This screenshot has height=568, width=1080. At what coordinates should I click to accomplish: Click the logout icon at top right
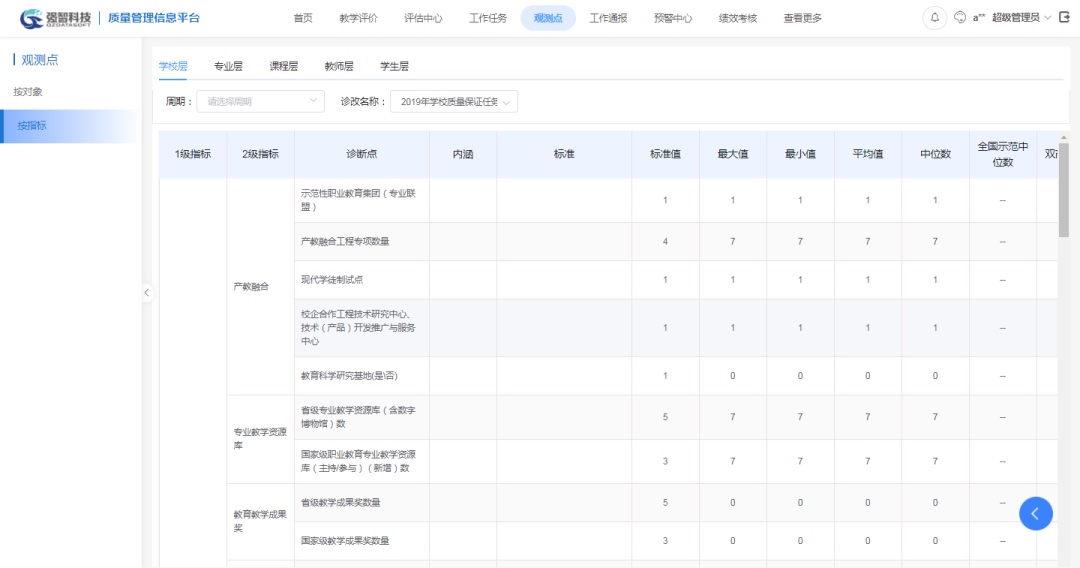1064,18
